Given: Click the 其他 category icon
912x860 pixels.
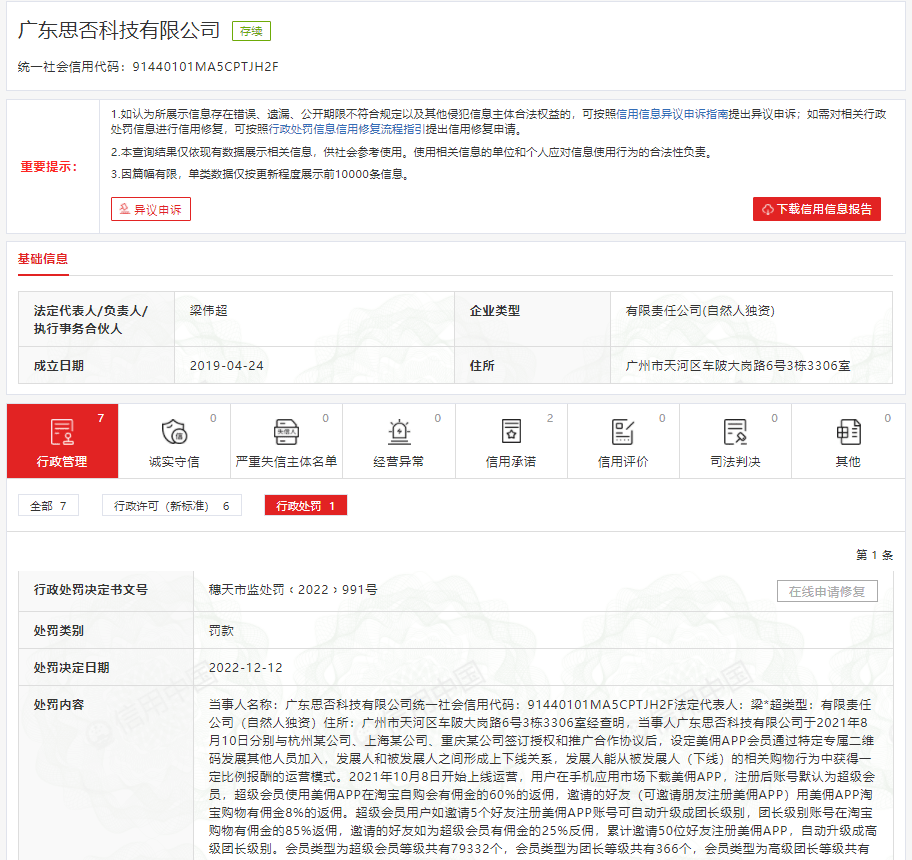Looking at the screenshot, I should pyautogui.click(x=847, y=433).
